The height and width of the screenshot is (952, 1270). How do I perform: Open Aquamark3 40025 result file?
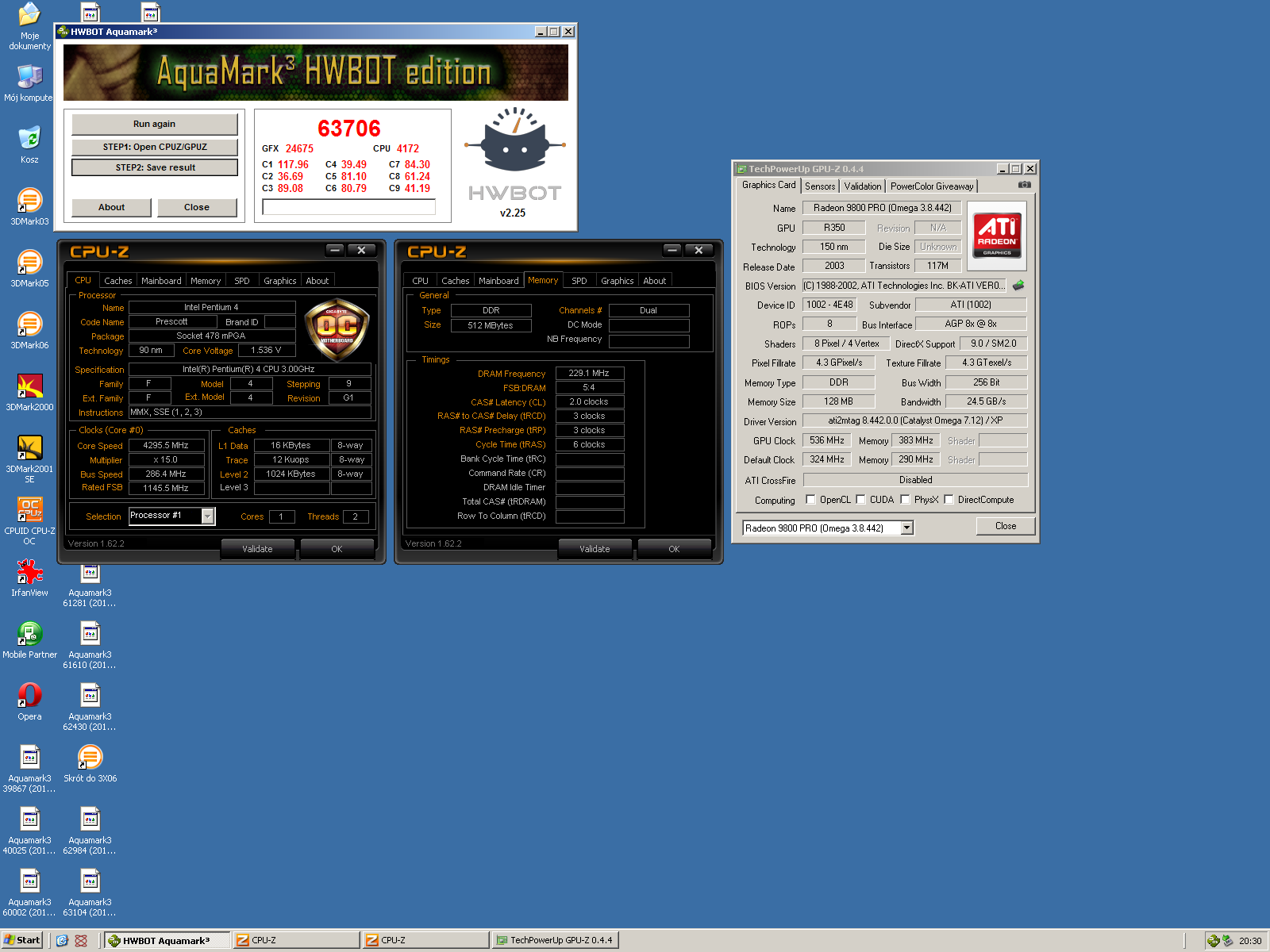(29, 830)
